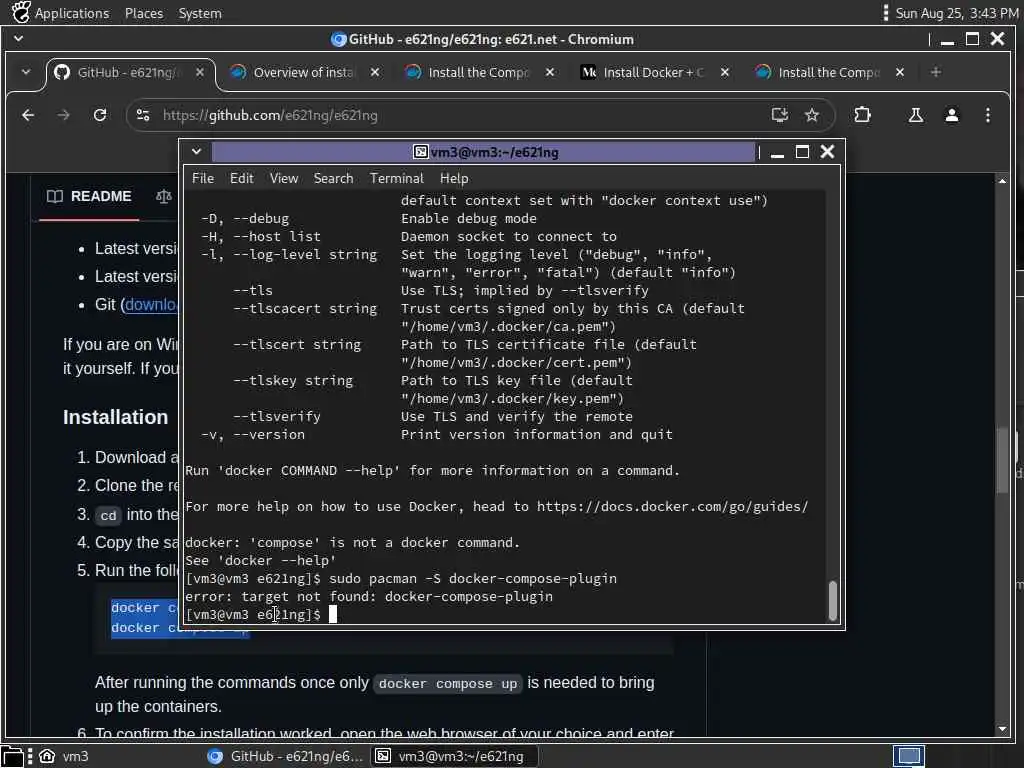Open the profile avatar icon

click(952, 116)
